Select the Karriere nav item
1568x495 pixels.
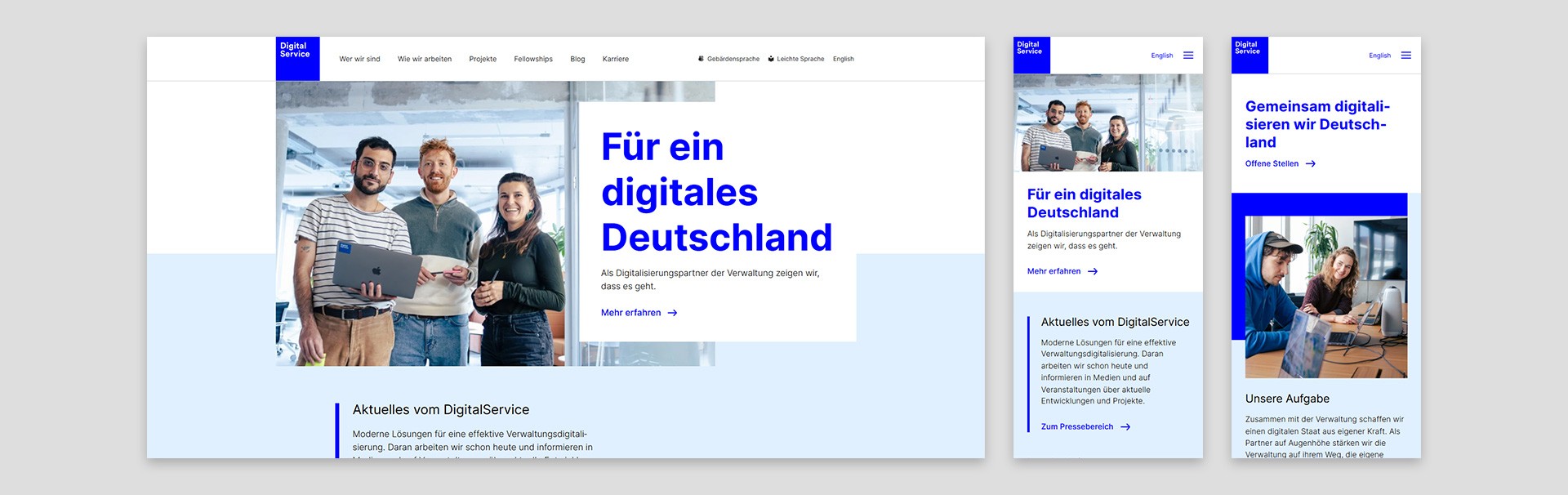pos(616,59)
